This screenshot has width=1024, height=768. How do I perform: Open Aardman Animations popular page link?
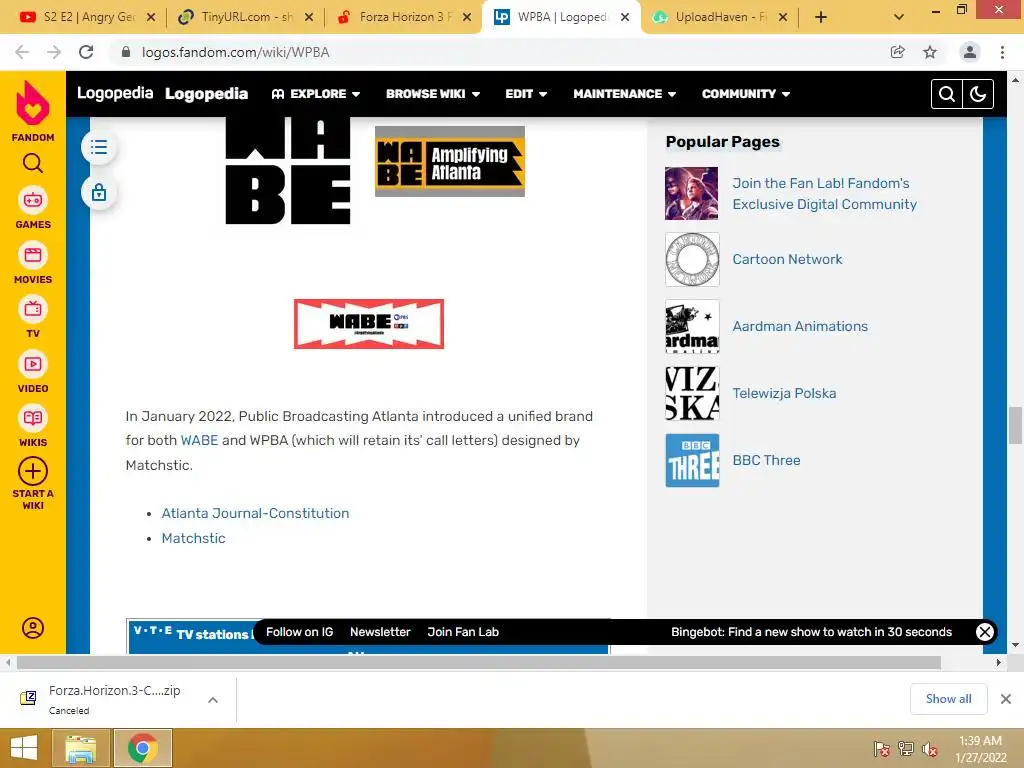tap(800, 326)
